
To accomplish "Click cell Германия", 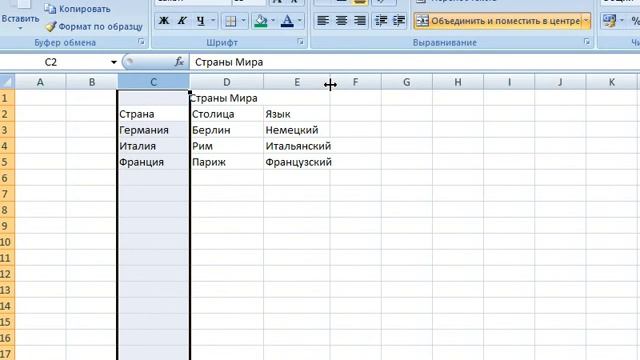I will [x=153, y=130].
